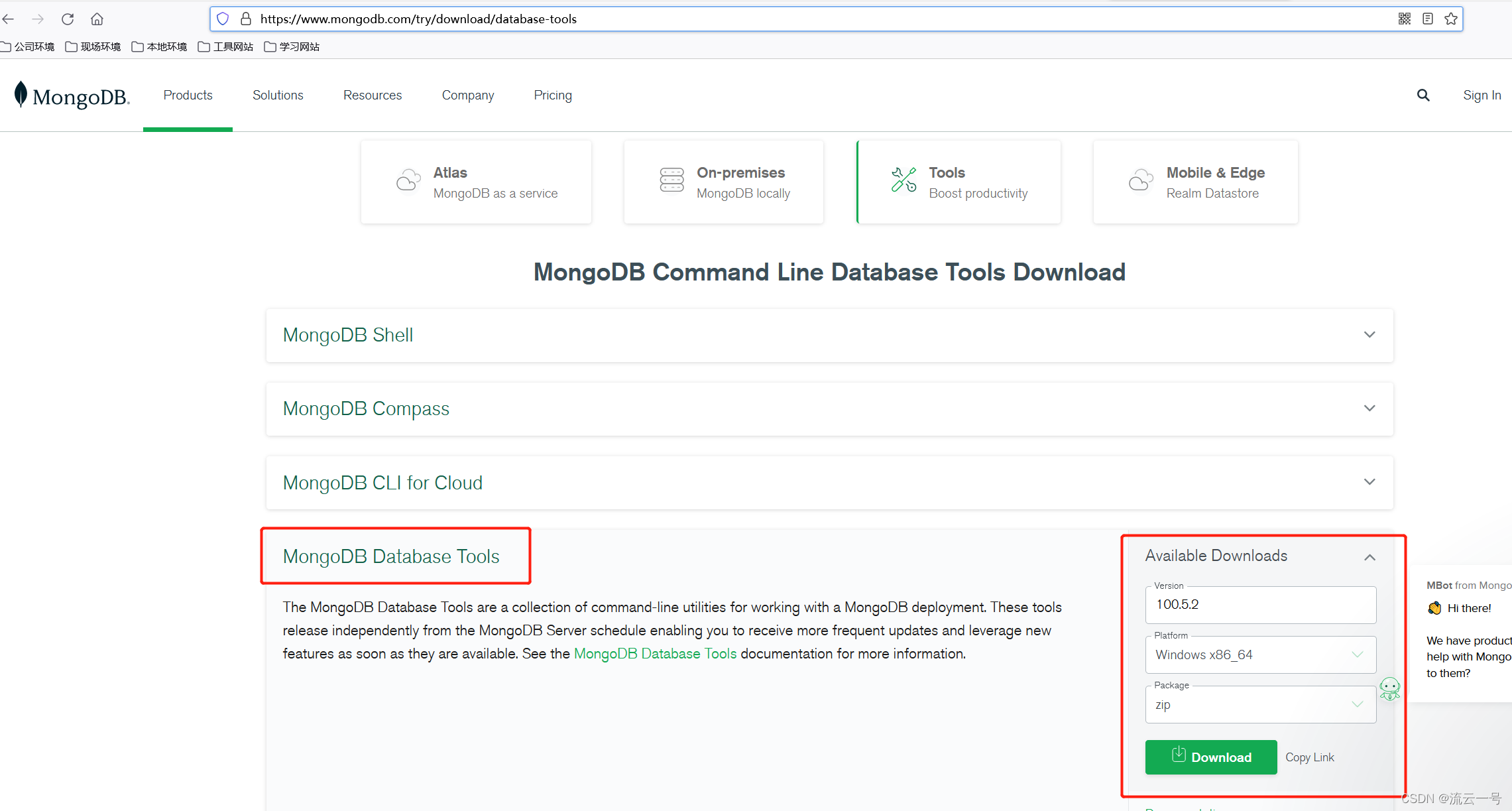This screenshot has width=1512, height=811.
Task: Click the Mobile & Edge cloud icon
Action: pyautogui.click(x=1141, y=180)
